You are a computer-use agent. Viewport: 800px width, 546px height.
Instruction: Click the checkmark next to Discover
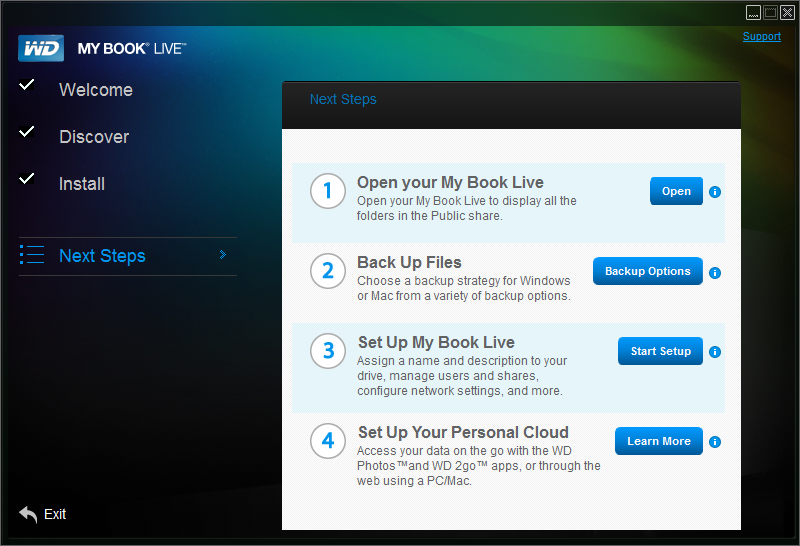pos(27,131)
